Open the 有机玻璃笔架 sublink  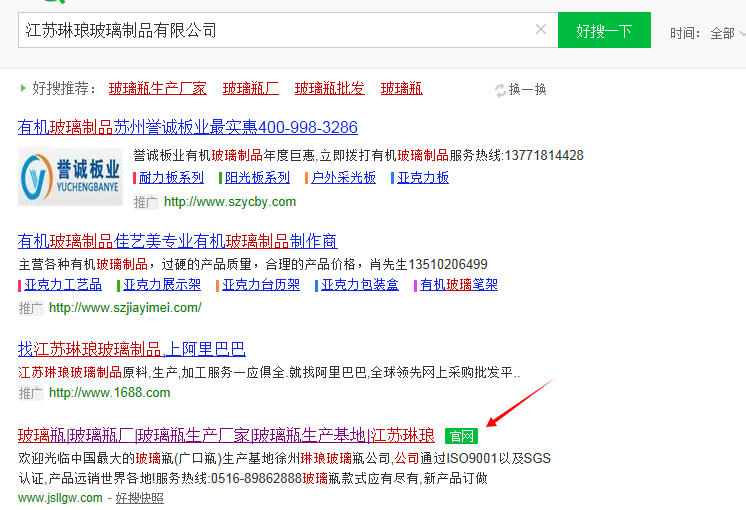pos(458,285)
